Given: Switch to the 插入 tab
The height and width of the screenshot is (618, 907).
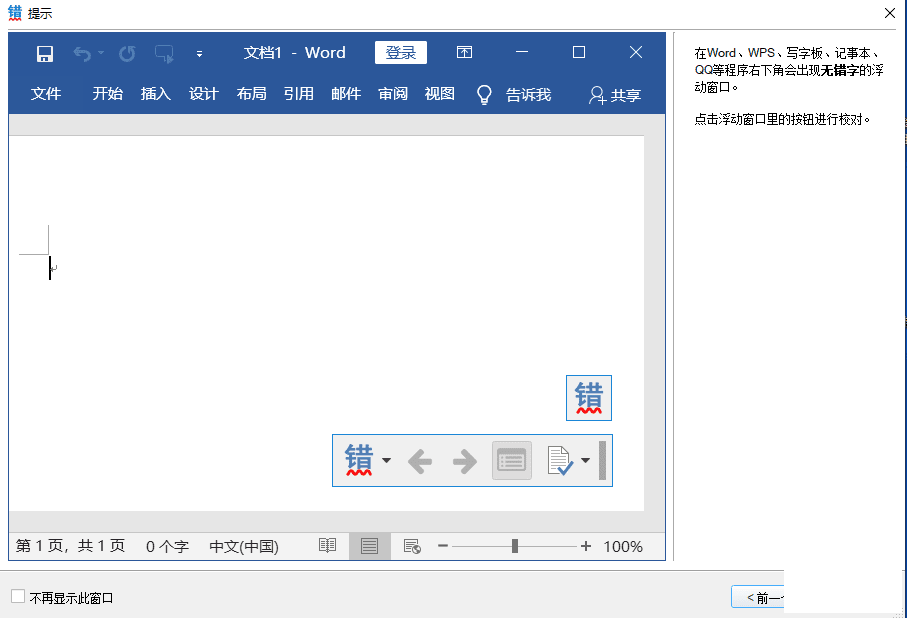Looking at the screenshot, I should [156, 94].
